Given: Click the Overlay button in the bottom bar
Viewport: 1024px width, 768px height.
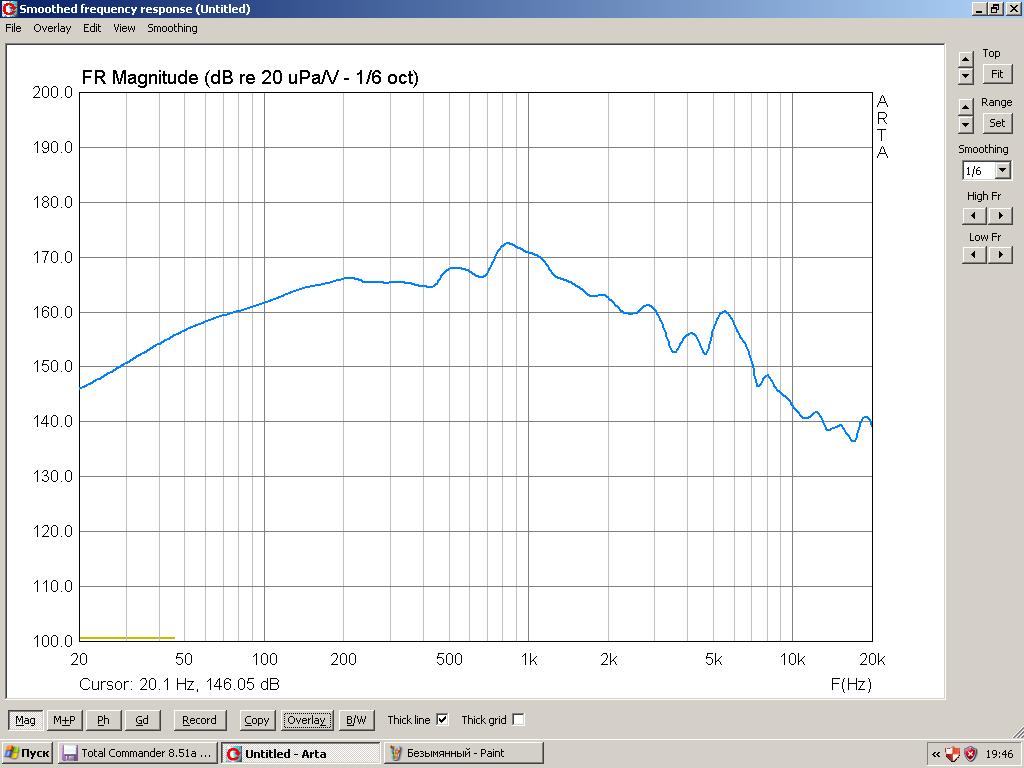Looking at the screenshot, I should (x=307, y=720).
